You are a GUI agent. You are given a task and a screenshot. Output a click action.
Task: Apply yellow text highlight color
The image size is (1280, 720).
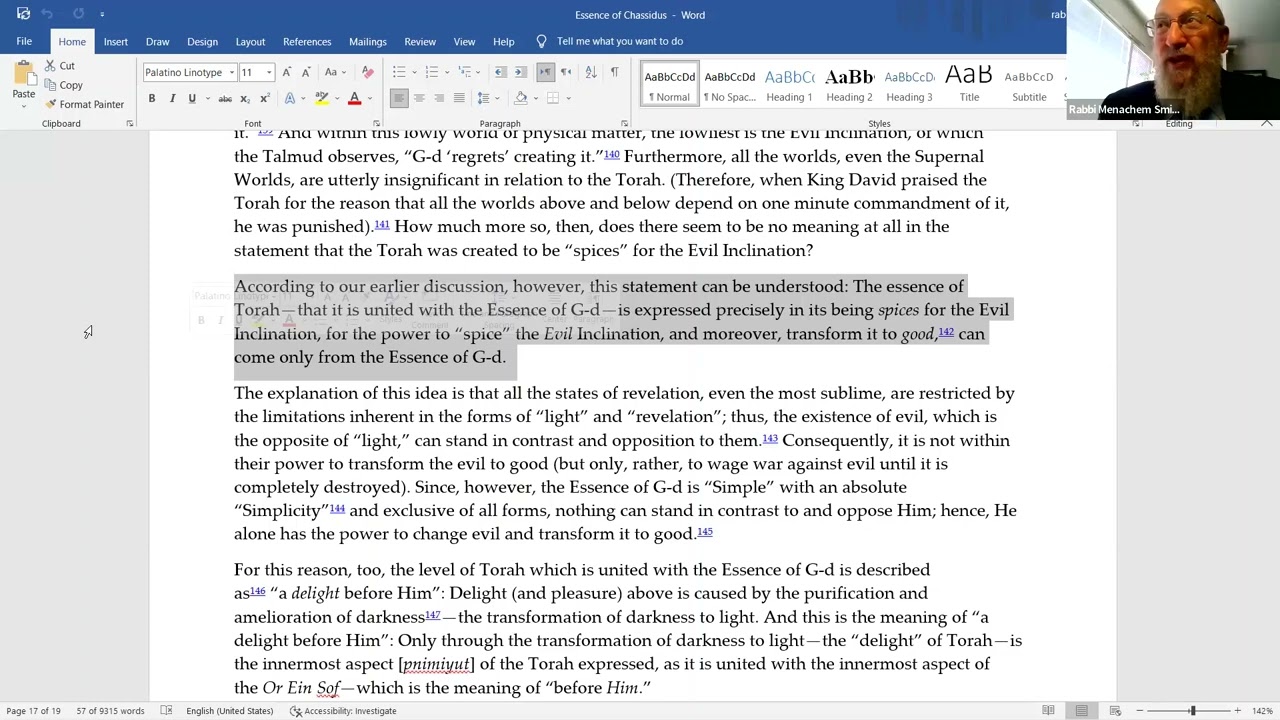(x=322, y=98)
